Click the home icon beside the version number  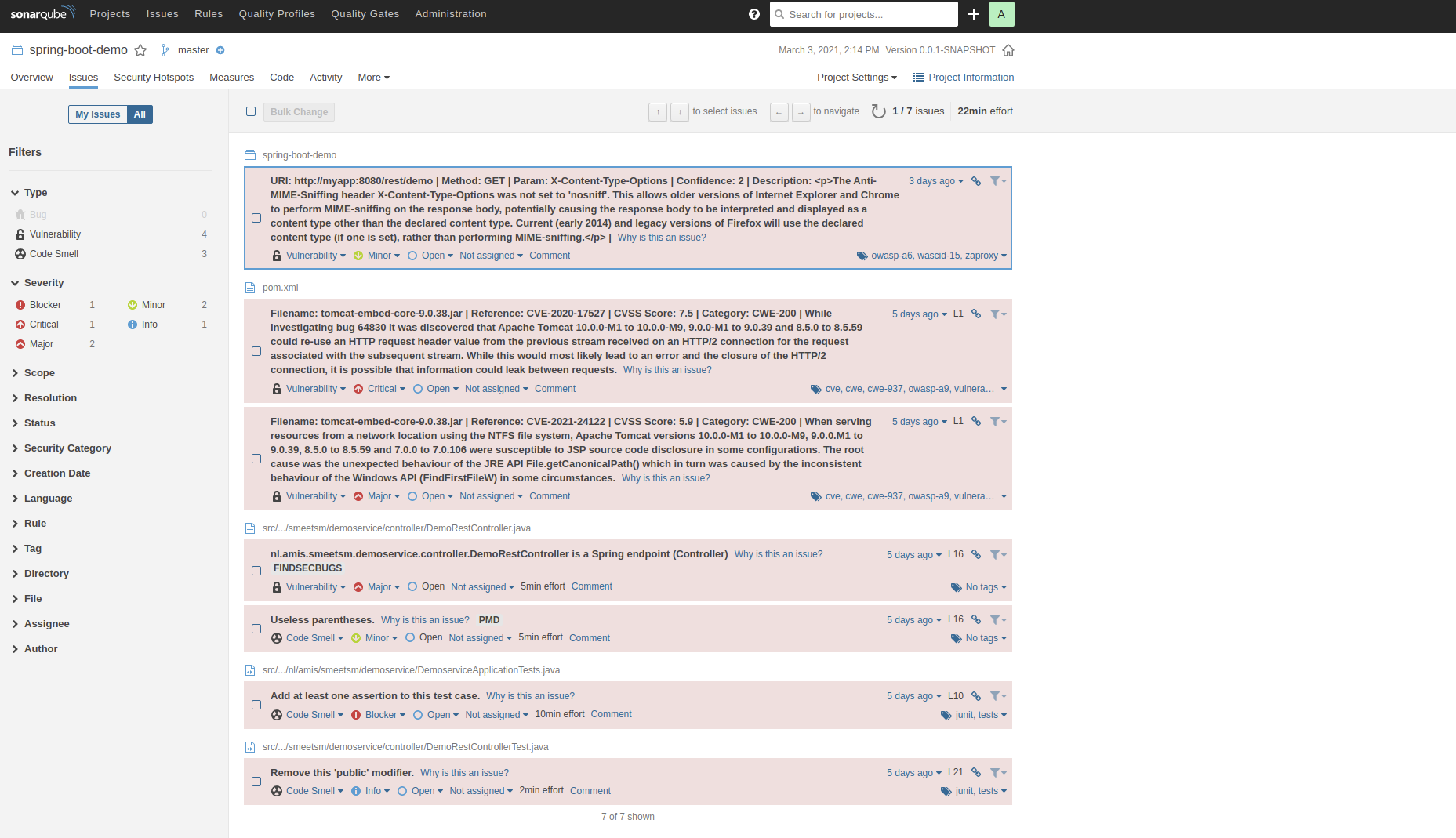pyautogui.click(x=1008, y=50)
